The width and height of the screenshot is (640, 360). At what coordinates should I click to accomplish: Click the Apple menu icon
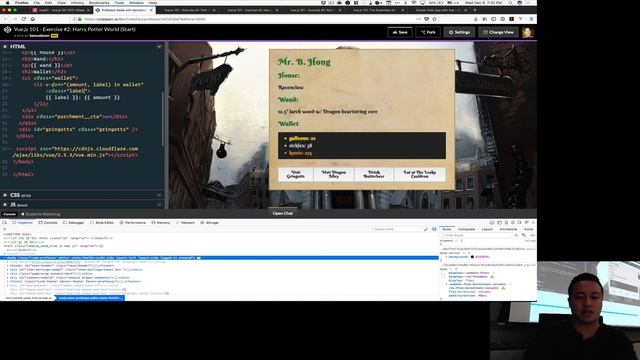click(7, 3)
